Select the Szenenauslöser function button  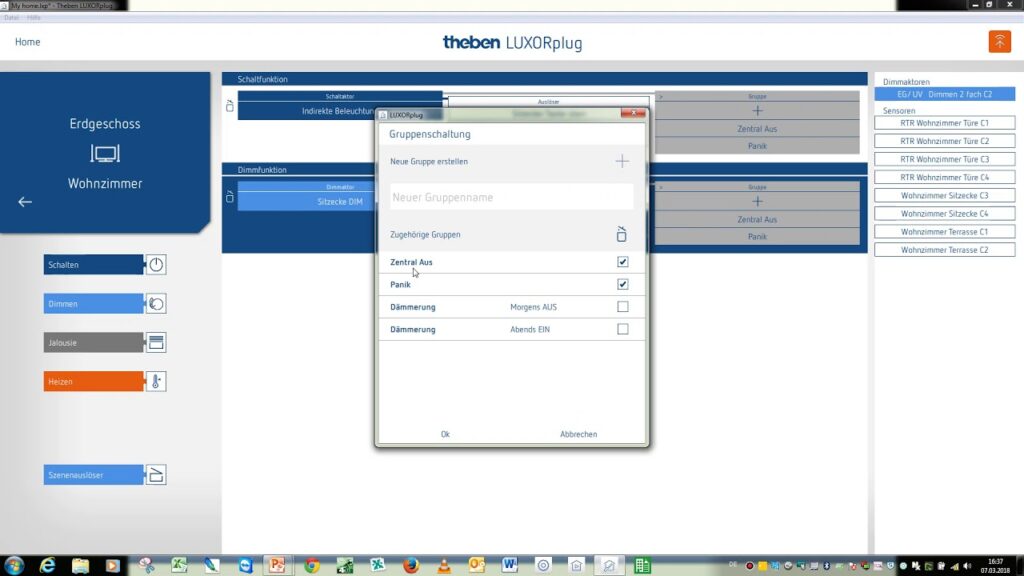coord(93,475)
